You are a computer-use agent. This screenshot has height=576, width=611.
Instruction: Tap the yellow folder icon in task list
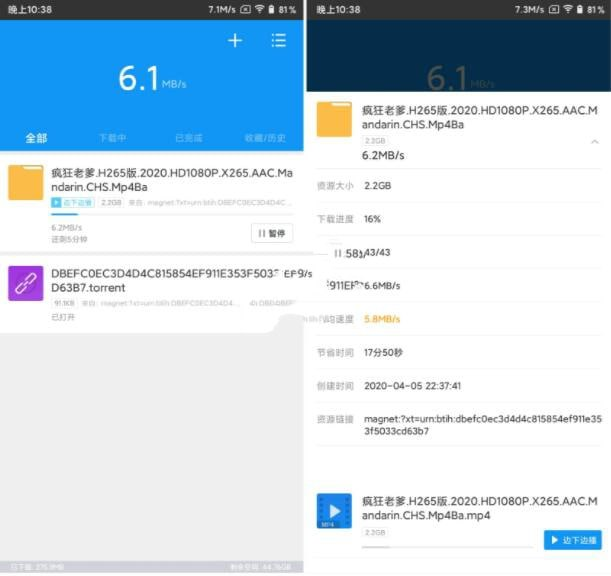tap(26, 183)
